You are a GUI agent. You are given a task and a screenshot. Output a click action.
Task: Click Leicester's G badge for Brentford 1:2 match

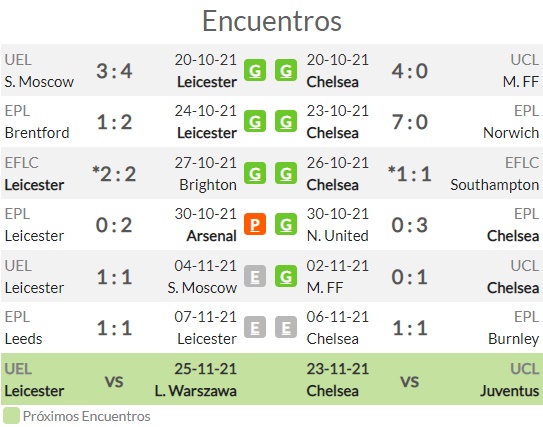255,122
